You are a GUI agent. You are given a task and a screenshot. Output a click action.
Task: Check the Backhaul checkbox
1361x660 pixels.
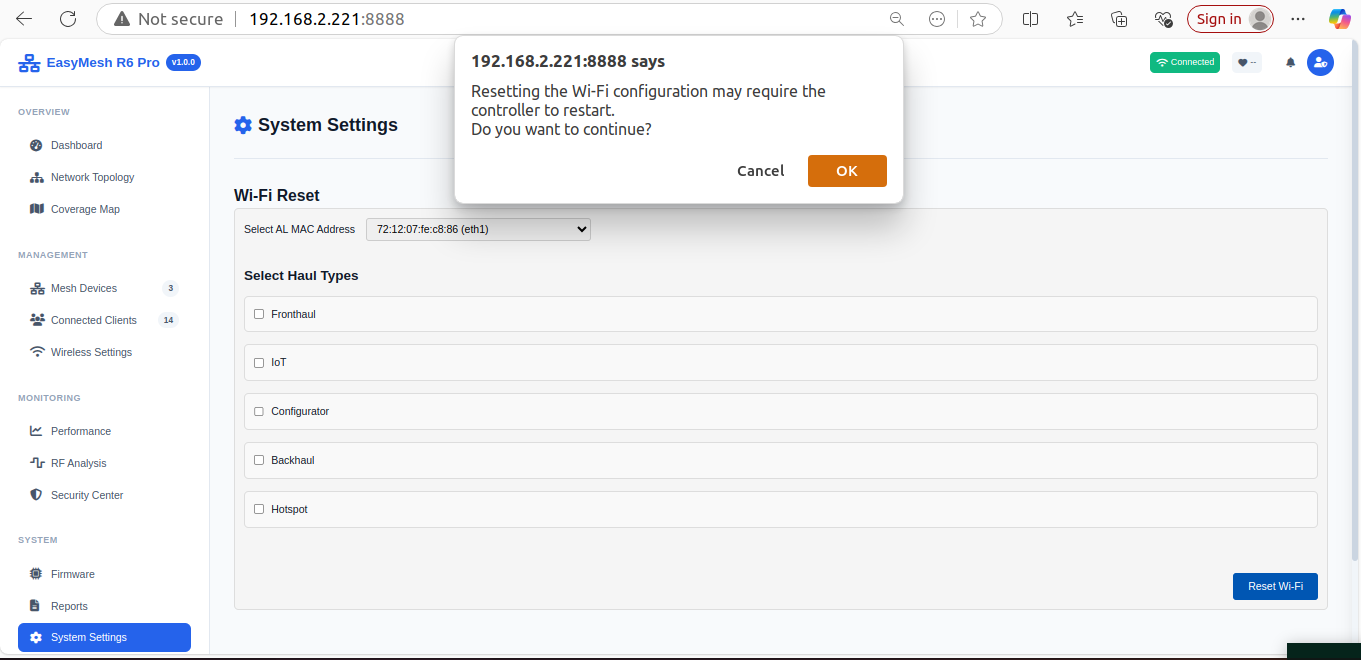[x=259, y=460]
